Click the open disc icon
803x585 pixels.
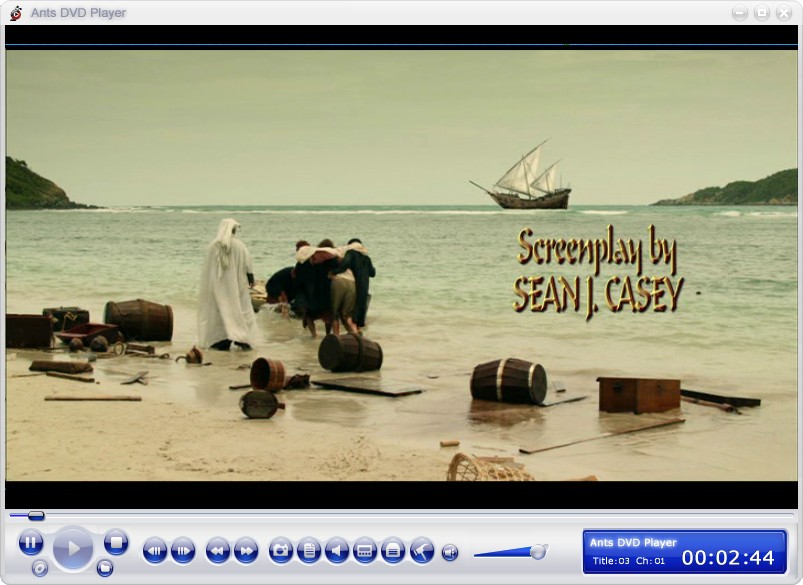(40, 568)
